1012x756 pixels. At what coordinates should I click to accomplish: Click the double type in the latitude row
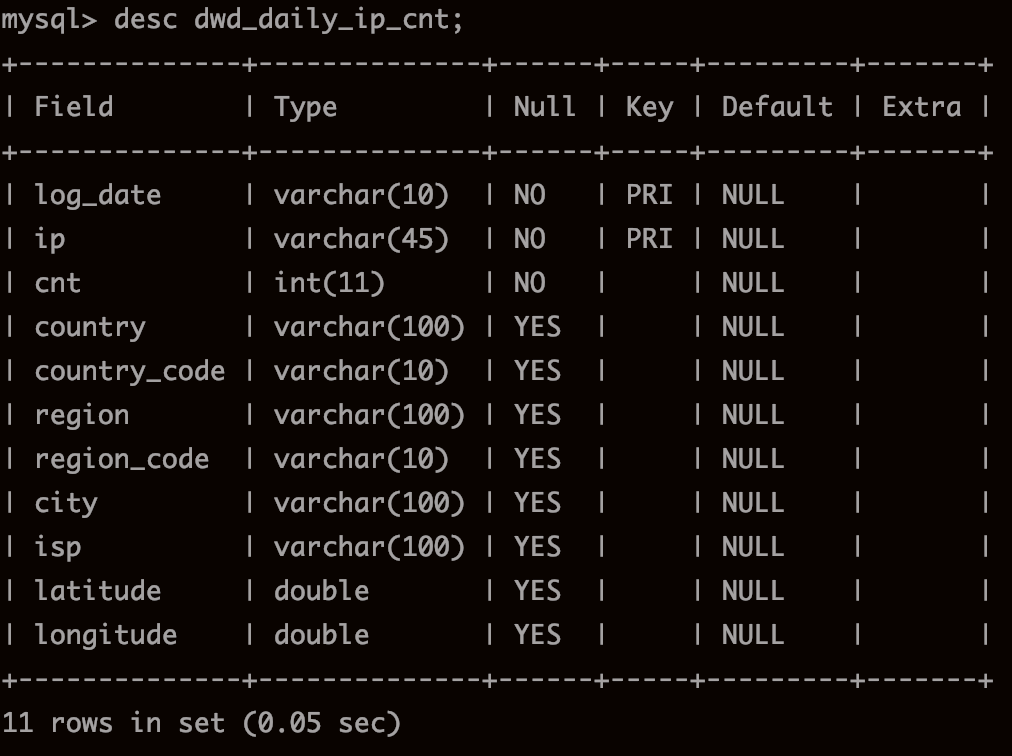point(321,591)
